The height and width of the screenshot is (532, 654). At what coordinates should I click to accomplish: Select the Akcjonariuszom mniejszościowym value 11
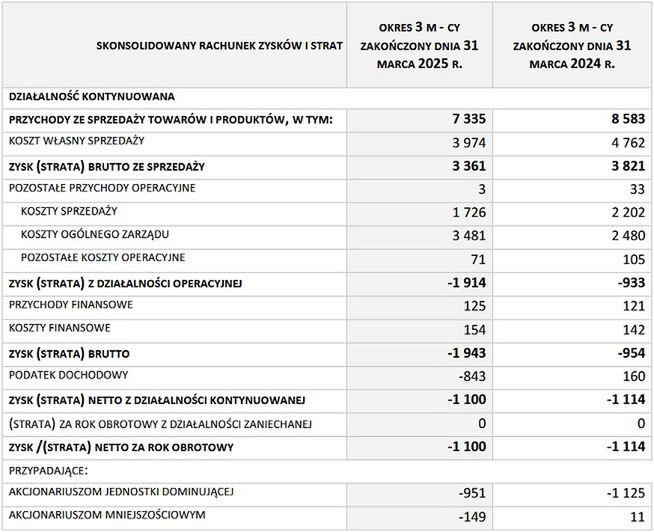(x=637, y=517)
